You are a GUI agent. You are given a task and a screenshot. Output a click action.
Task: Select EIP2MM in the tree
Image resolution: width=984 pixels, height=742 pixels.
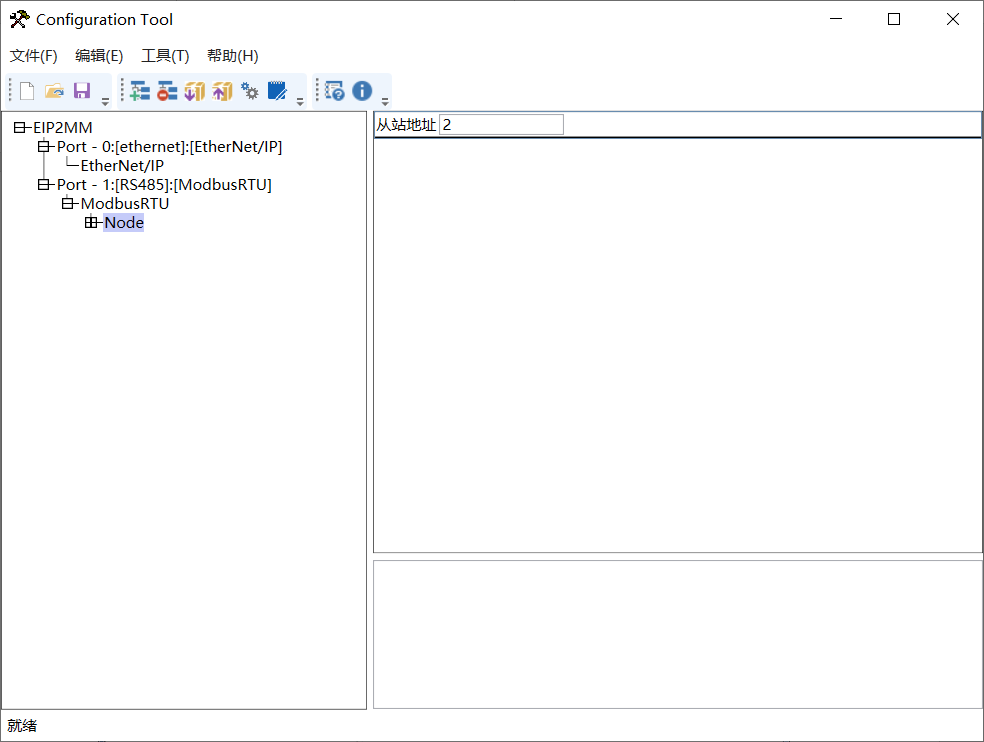coord(63,127)
